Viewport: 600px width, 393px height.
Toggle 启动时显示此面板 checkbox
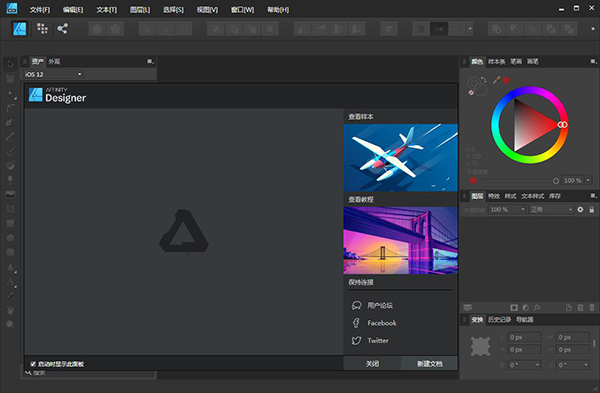[33, 364]
